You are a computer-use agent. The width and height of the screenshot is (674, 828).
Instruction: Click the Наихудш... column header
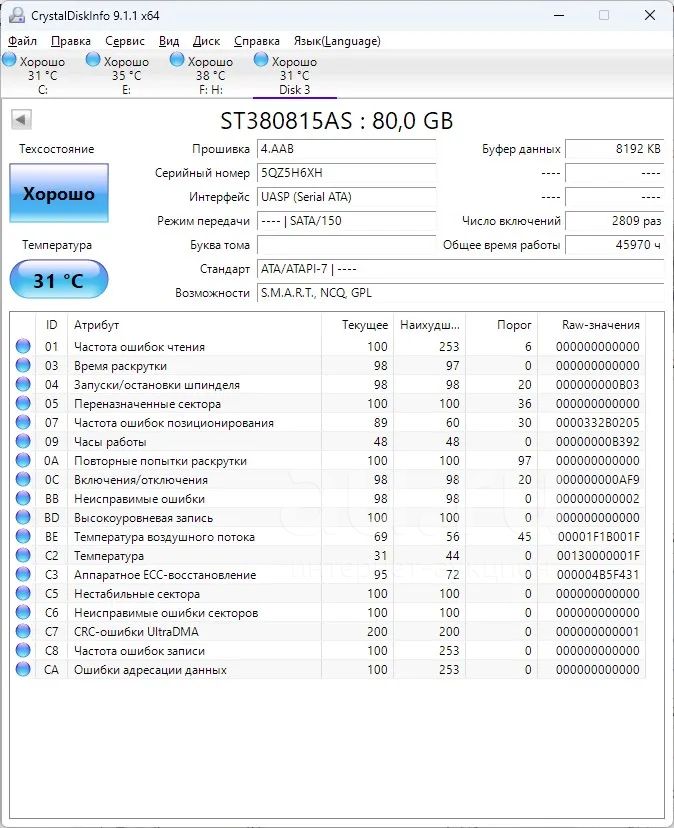coord(430,325)
